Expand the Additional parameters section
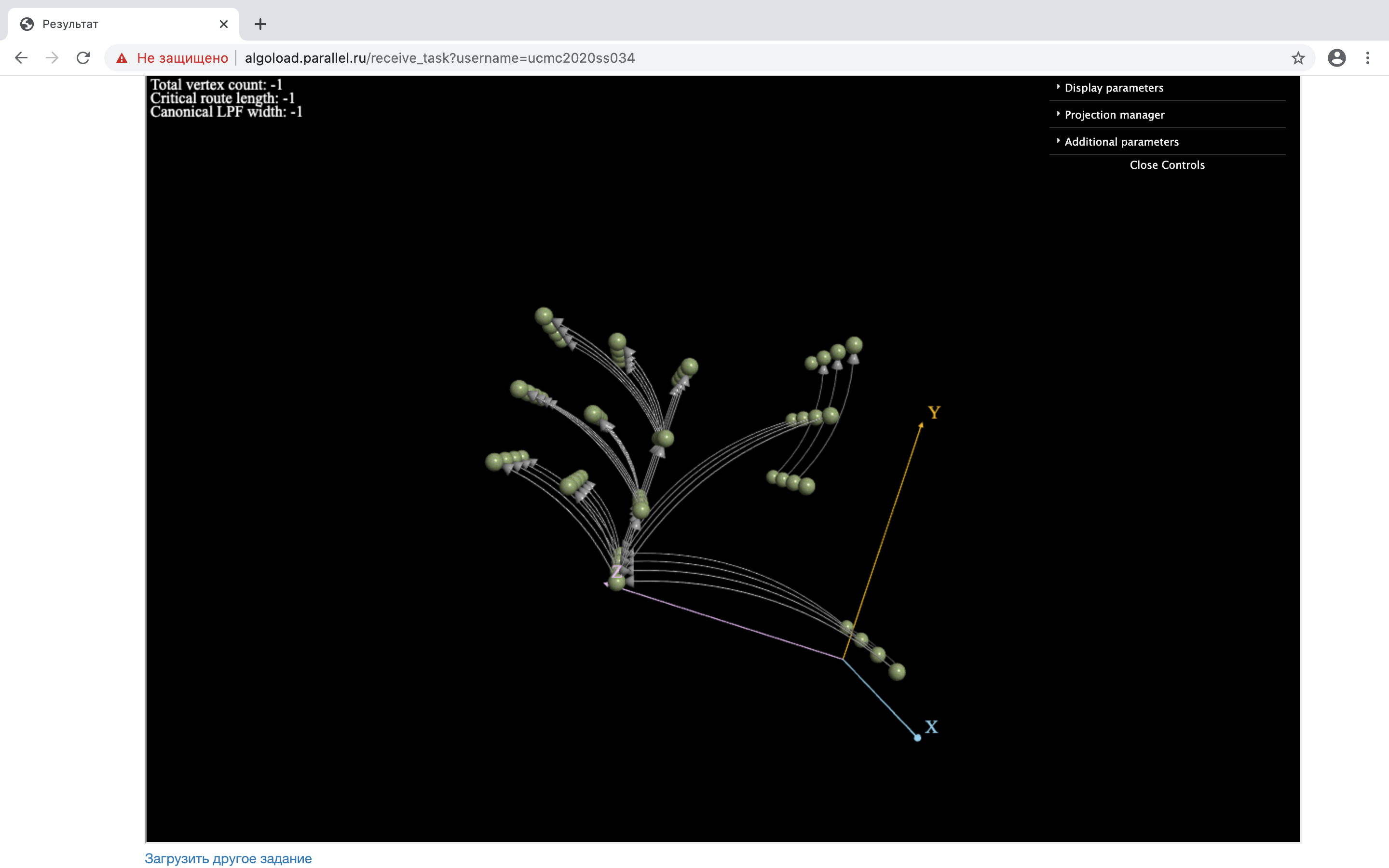 click(x=1167, y=142)
